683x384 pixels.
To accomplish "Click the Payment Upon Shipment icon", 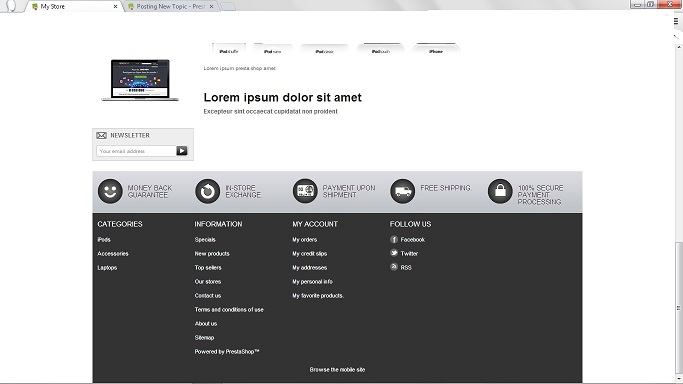I will point(305,191).
